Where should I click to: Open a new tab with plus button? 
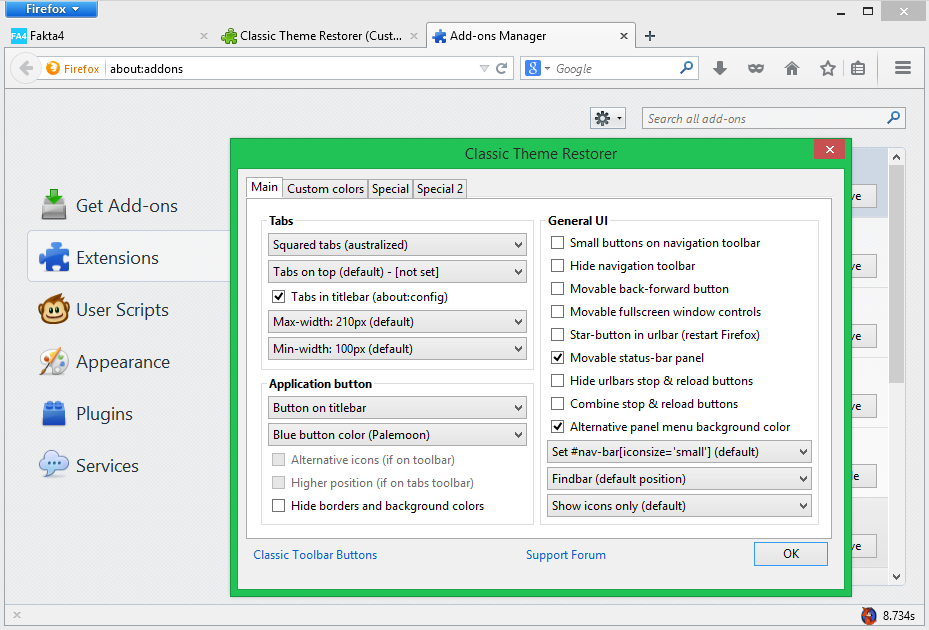[x=650, y=36]
